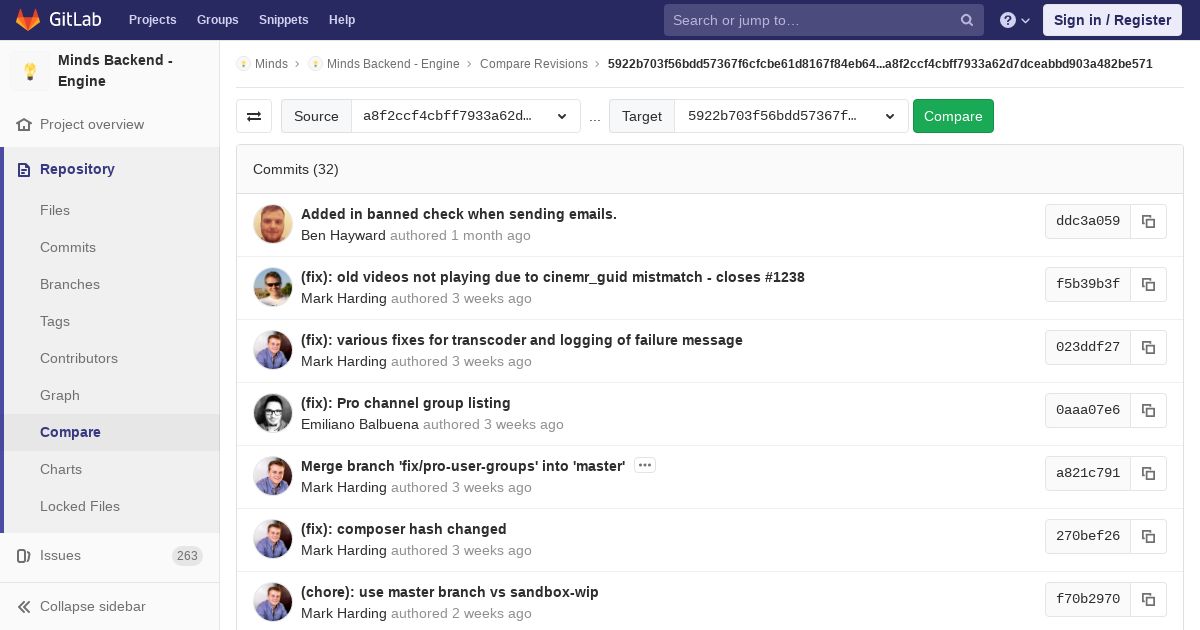Swap source and target revisions
This screenshot has width=1200, height=630.
pos(254,116)
